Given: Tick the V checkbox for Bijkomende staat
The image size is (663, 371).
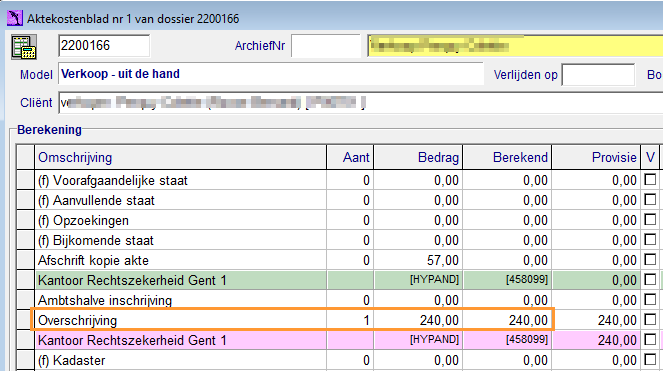Looking at the screenshot, I should coord(650,239).
